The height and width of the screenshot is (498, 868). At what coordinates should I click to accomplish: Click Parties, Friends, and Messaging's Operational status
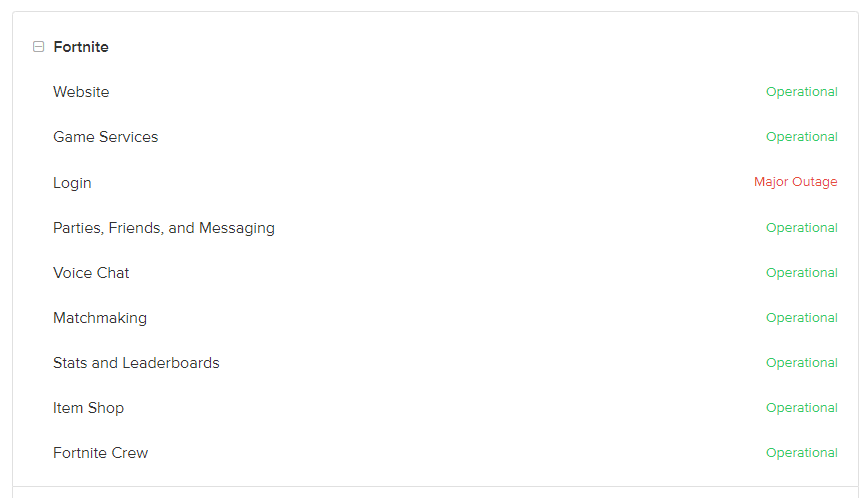pos(801,228)
